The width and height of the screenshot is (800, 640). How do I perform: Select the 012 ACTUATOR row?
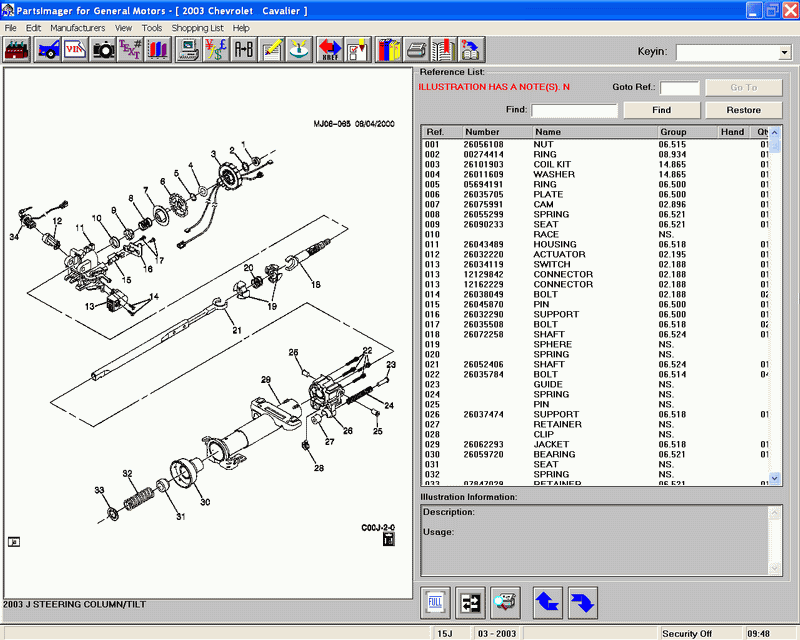coord(595,254)
